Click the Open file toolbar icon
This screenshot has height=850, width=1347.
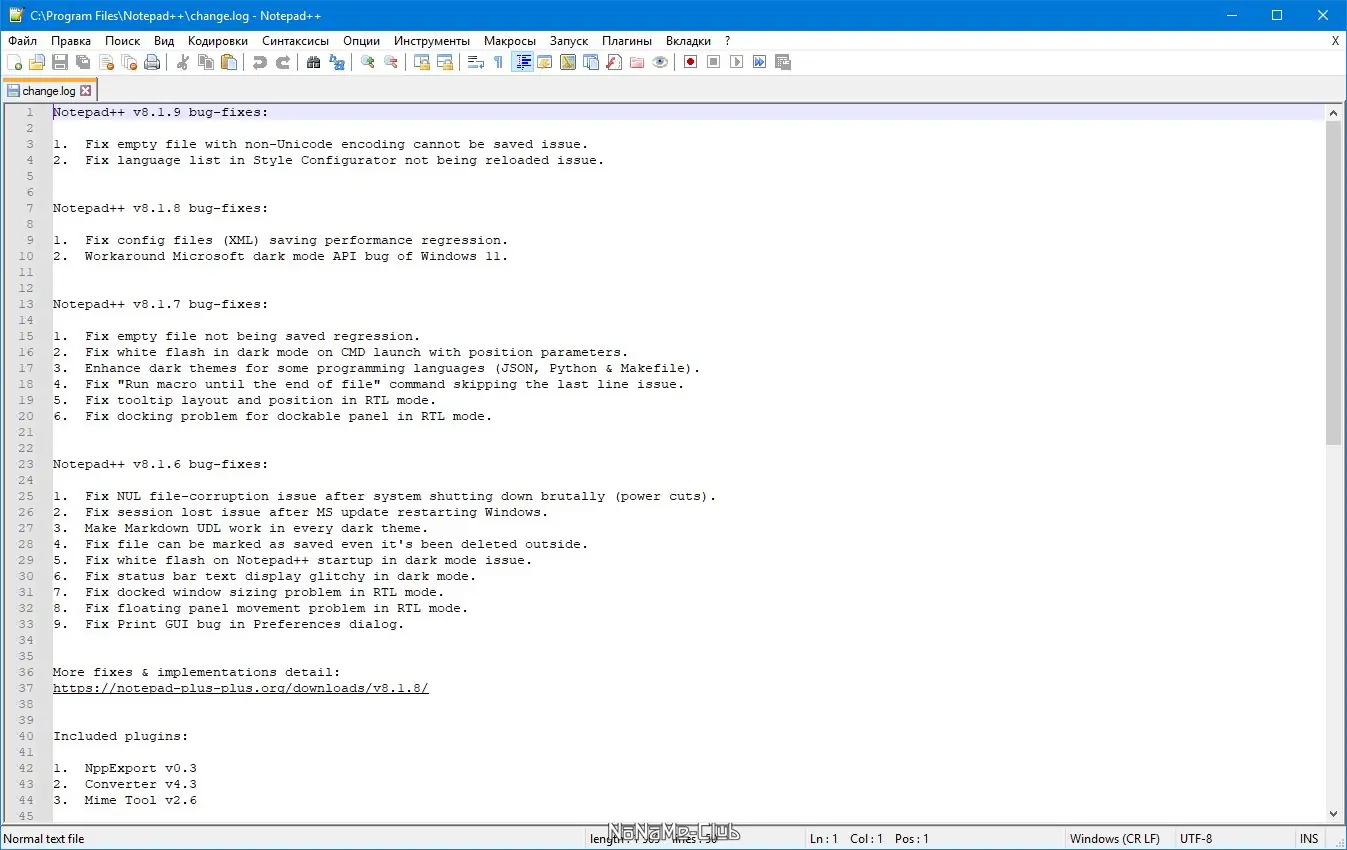click(x=37, y=62)
